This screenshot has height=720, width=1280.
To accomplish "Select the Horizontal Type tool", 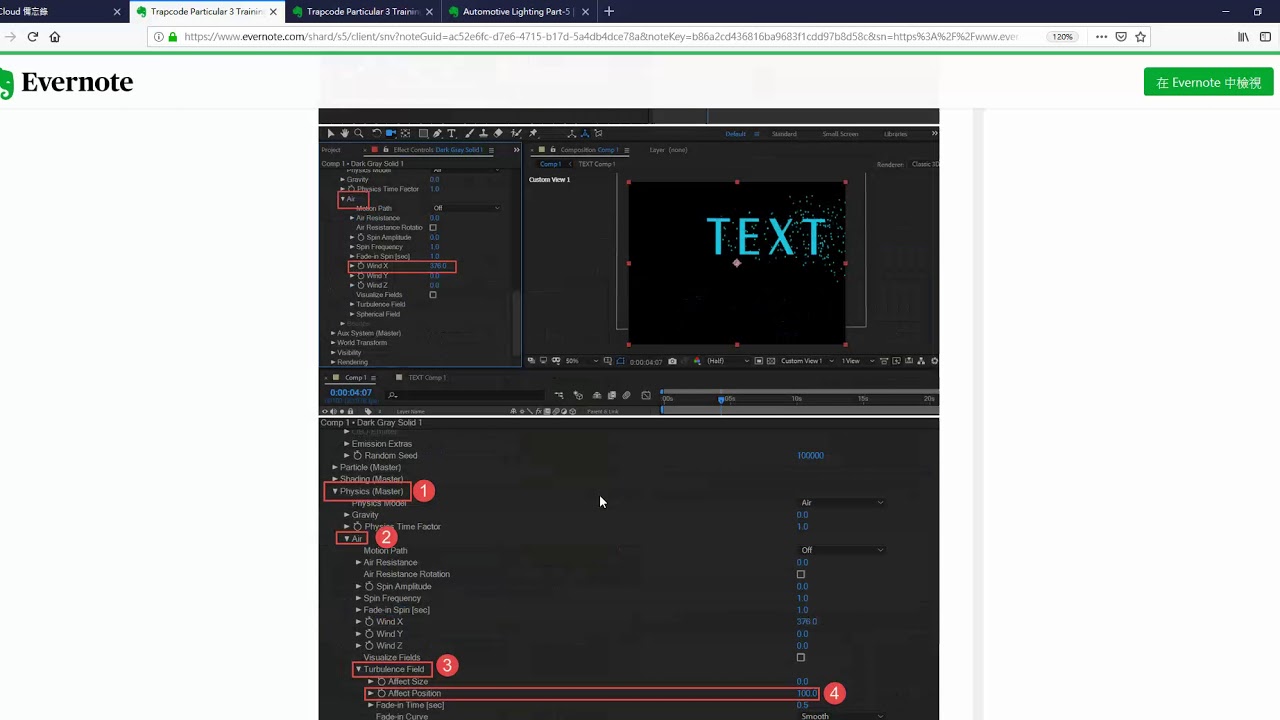I will click(x=451, y=133).
